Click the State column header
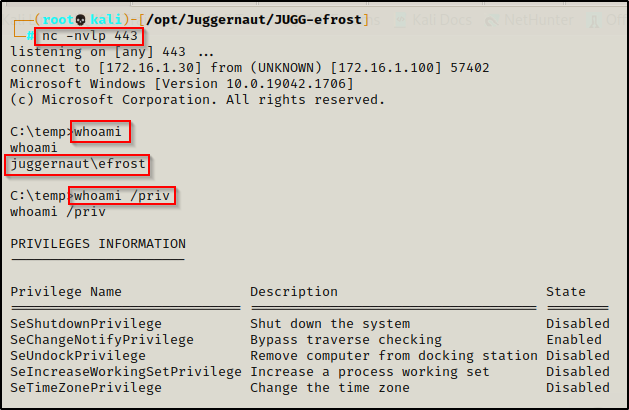Image resolution: width=629 pixels, height=410 pixels. tap(566, 292)
